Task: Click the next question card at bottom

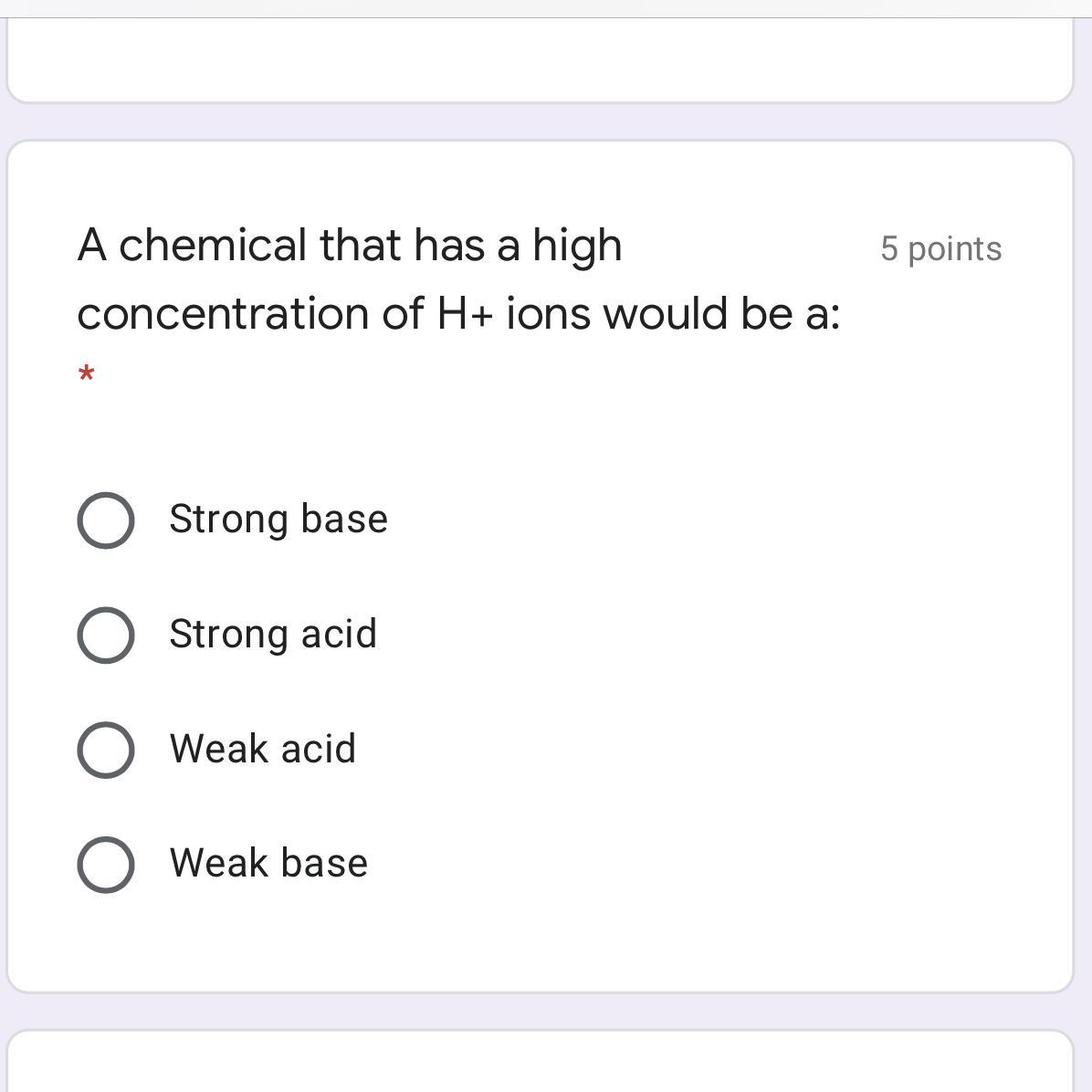Action: (540, 1064)
